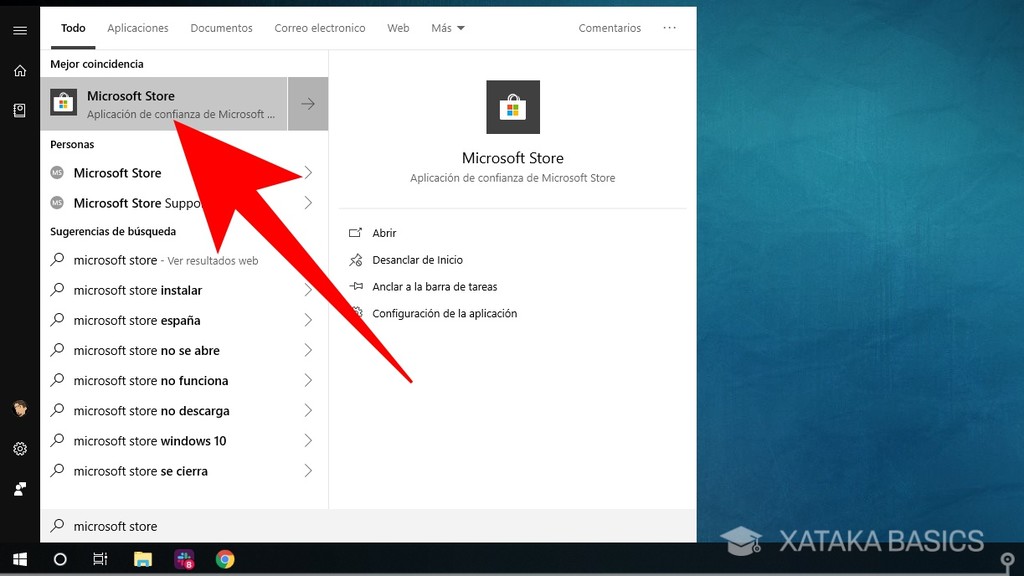Open the Más dropdown
1024x576 pixels.
(x=448, y=28)
